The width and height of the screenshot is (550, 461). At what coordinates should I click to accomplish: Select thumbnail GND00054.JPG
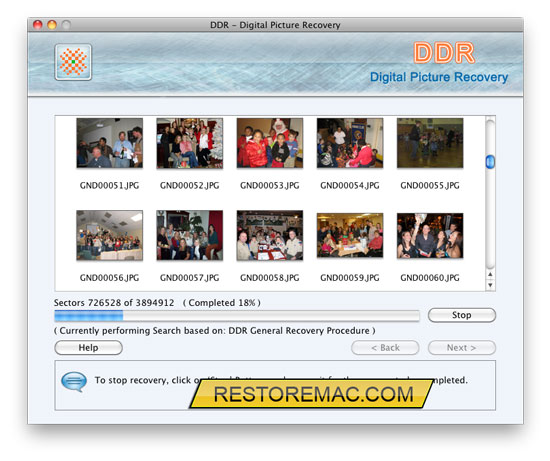[x=350, y=143]
